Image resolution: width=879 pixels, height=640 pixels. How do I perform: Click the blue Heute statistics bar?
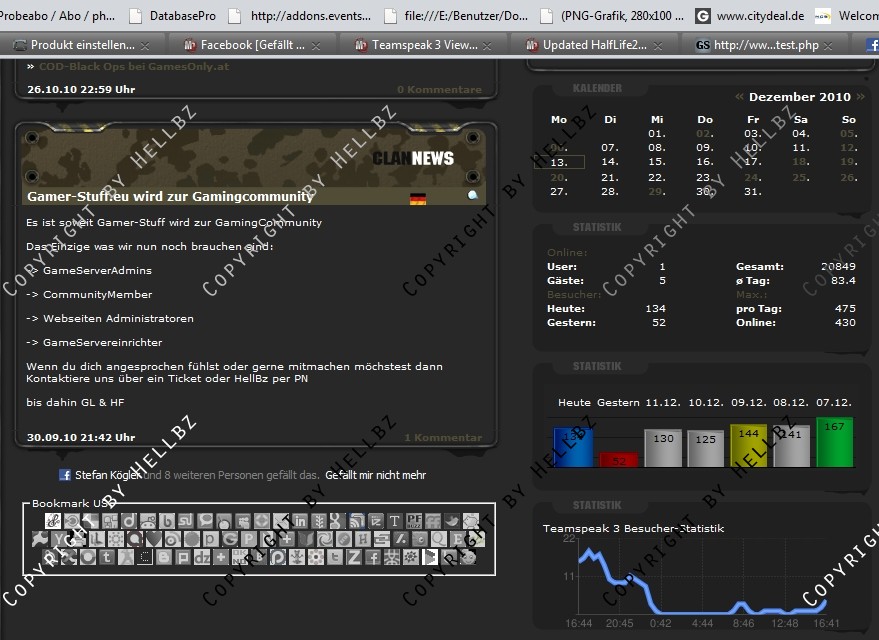[573, 447]
